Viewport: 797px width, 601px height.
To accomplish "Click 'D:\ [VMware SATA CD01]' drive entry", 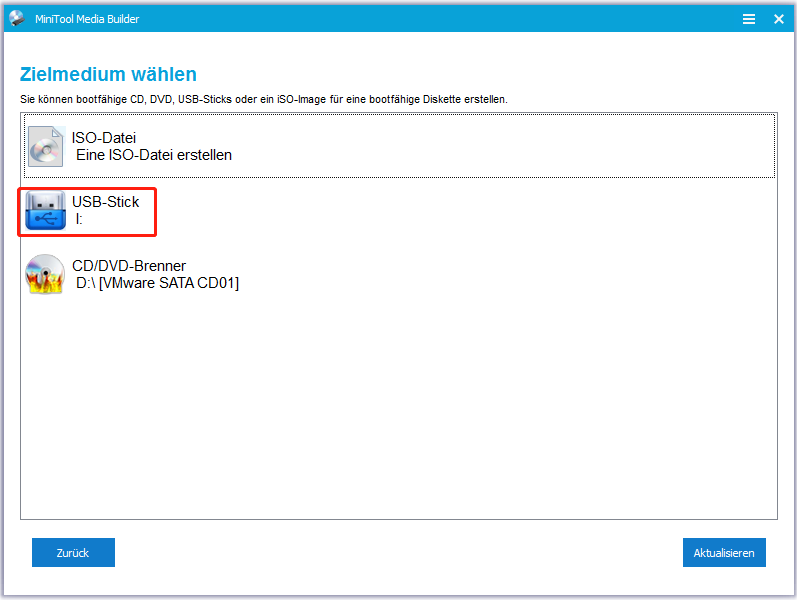I will tap(158, 283).
